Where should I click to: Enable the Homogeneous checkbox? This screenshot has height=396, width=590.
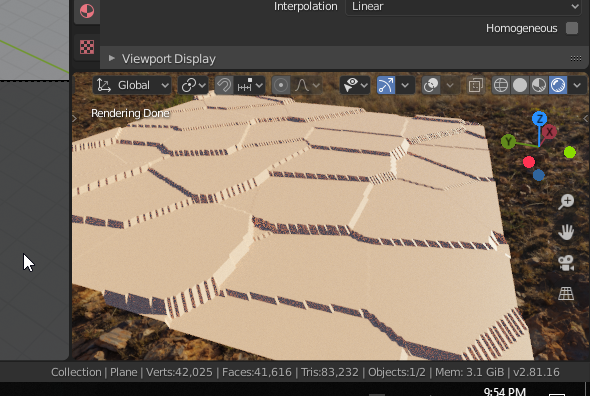(572, 28)
